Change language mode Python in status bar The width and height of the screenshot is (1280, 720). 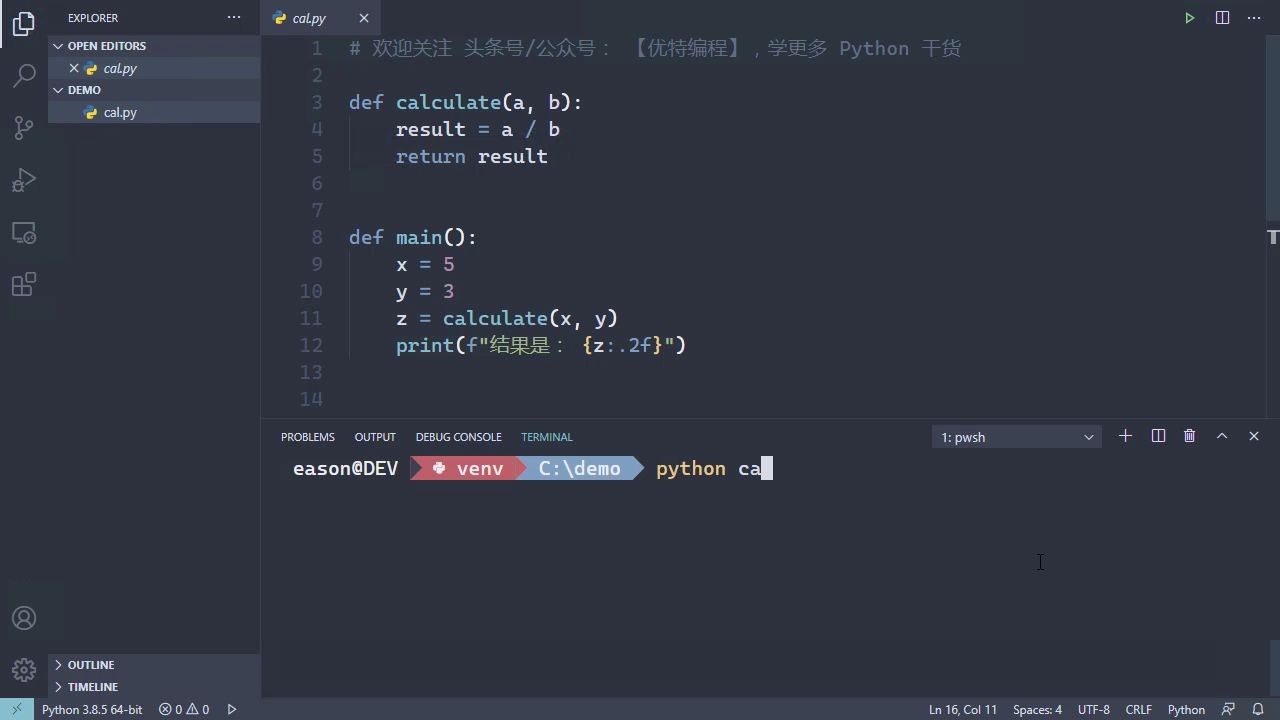tap(1186, 709)
